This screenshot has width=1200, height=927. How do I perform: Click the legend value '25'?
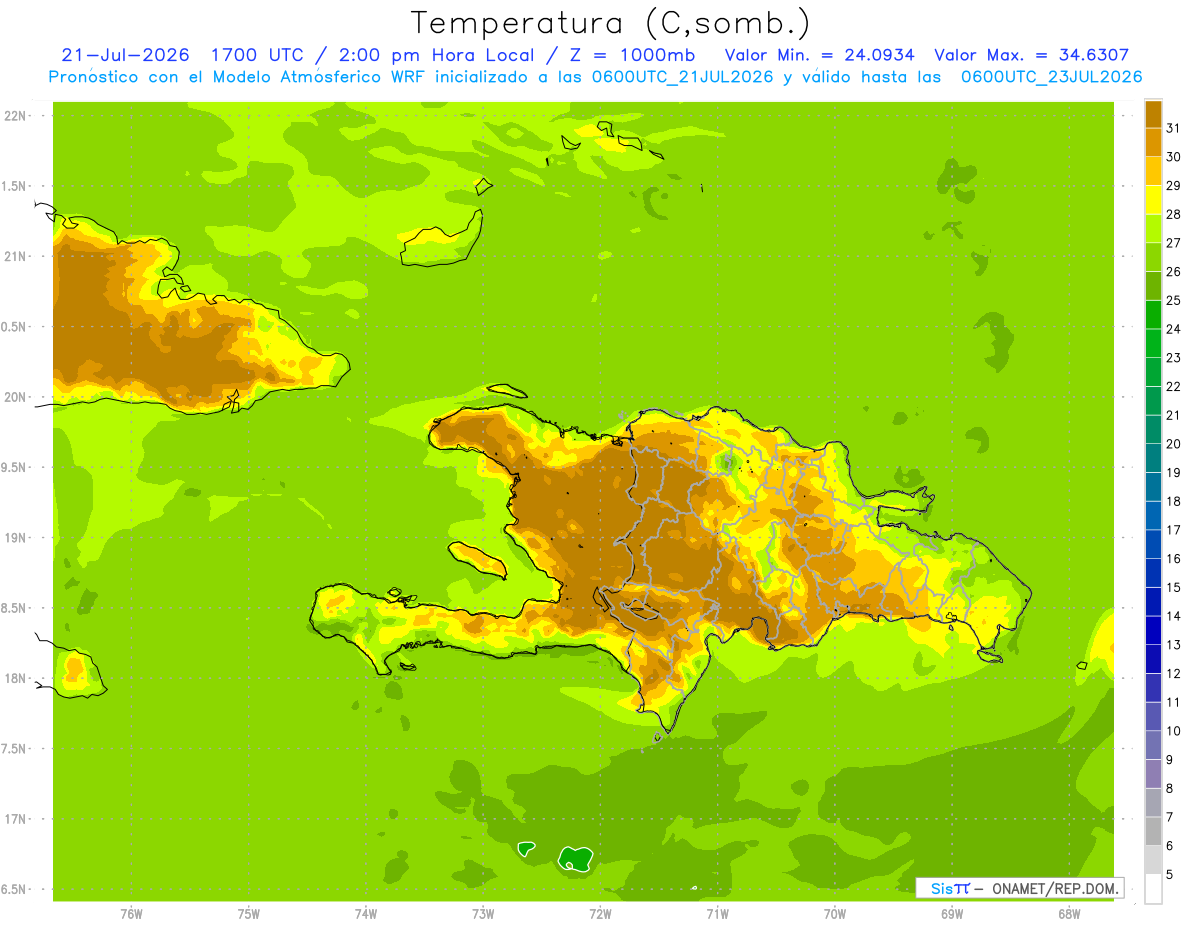point(1174,300)
